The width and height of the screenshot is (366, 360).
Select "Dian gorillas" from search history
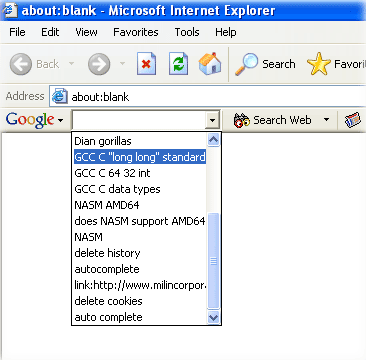[140, 141]
